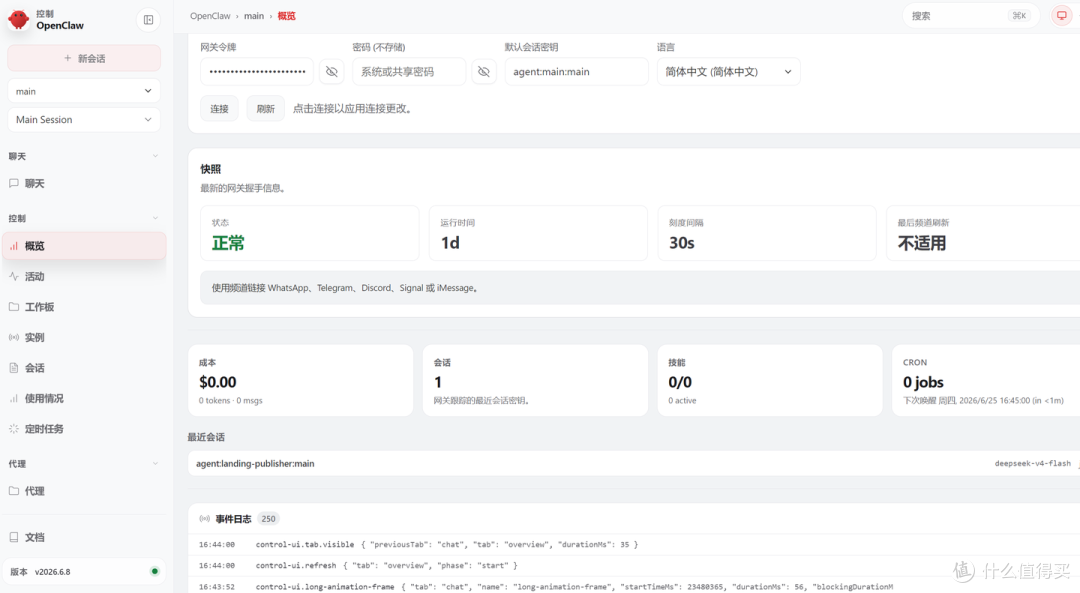Click the 默认会话密钥 agent:main:main field
The height and width of the screenshot is (593, 1080).
coord(577,72)
